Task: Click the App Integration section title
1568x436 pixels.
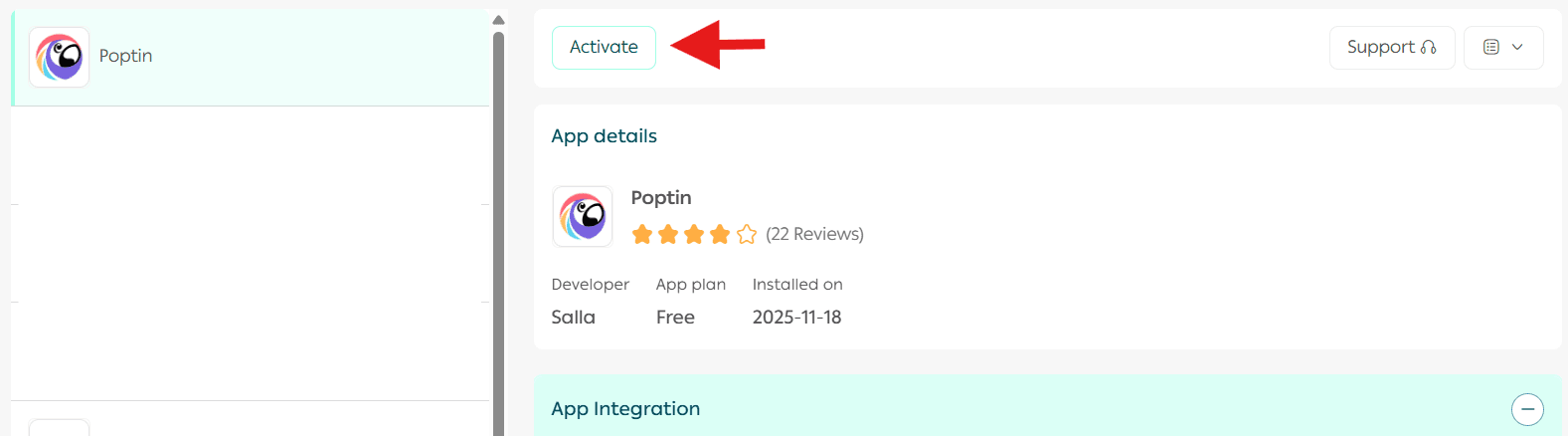Action: pyautogui.click(x=625, y=409)
